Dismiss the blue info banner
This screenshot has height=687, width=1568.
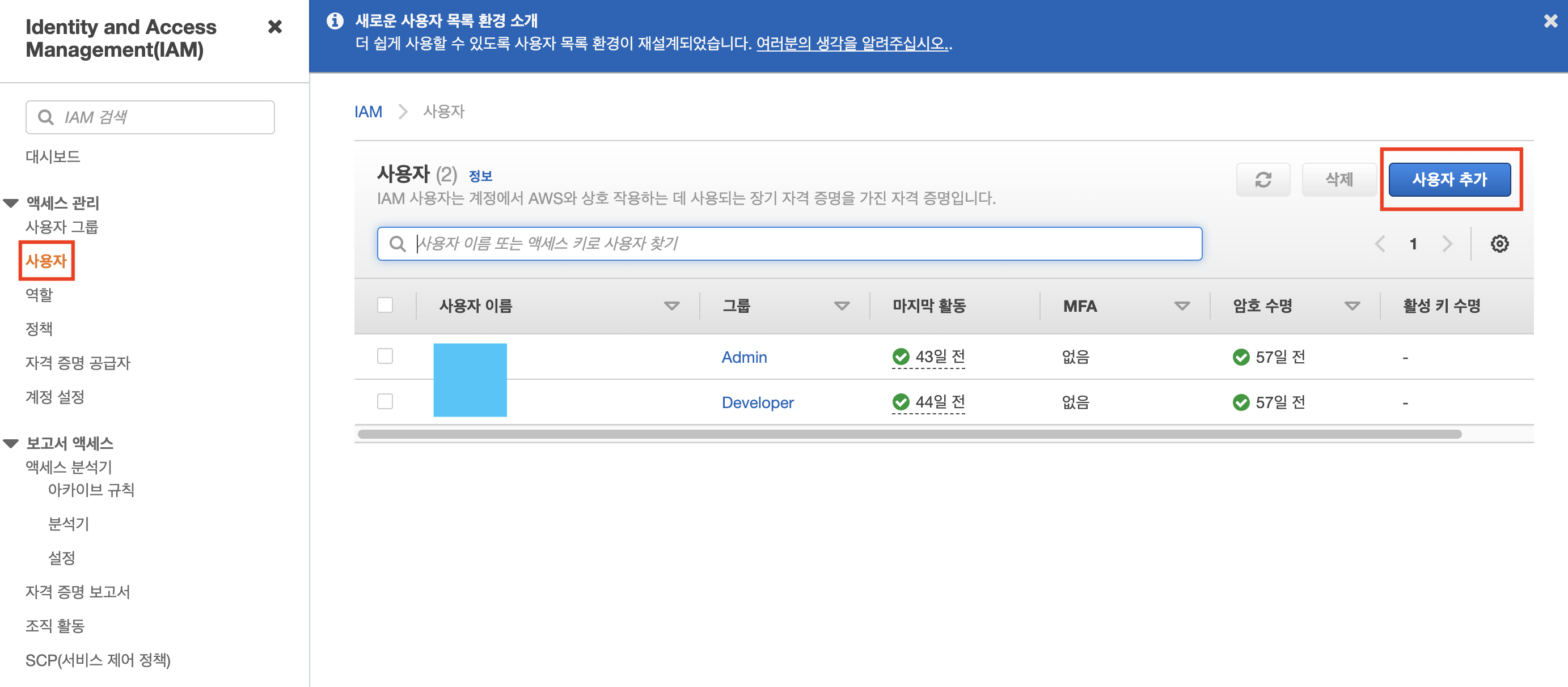click(x=1550, y=22)
